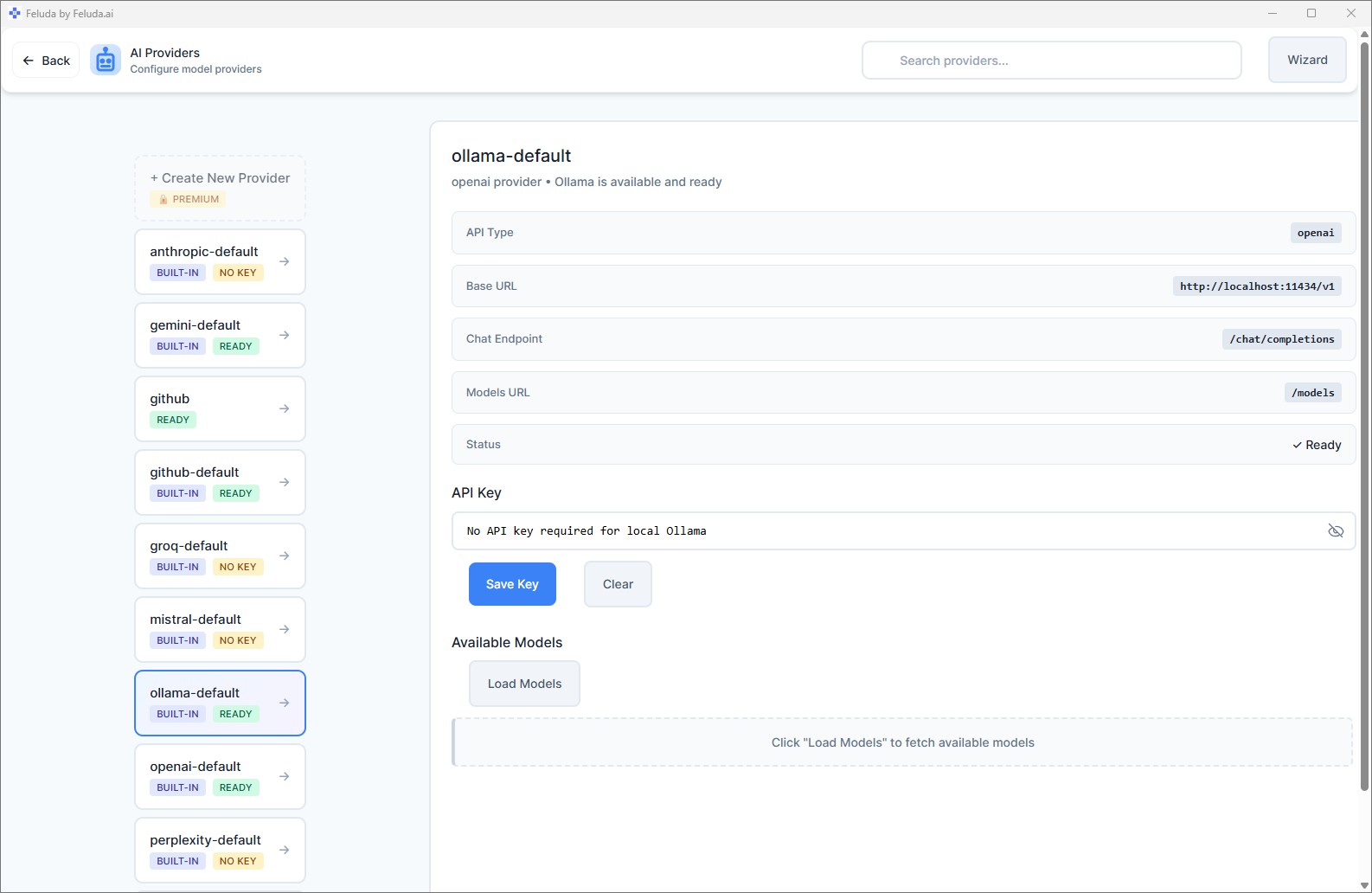
Task: Click arrow icon on mistral-default card
Action: click(x=284, y=629)
